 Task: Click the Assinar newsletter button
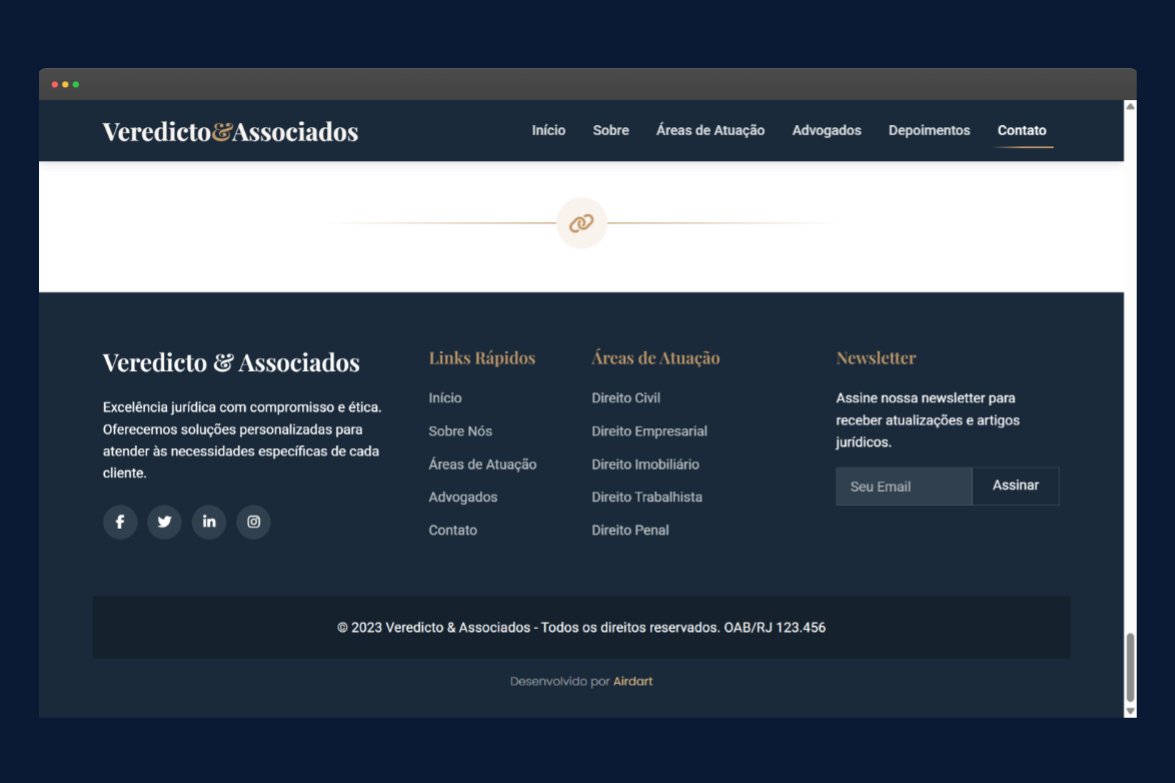click(x=1015, y=485)
